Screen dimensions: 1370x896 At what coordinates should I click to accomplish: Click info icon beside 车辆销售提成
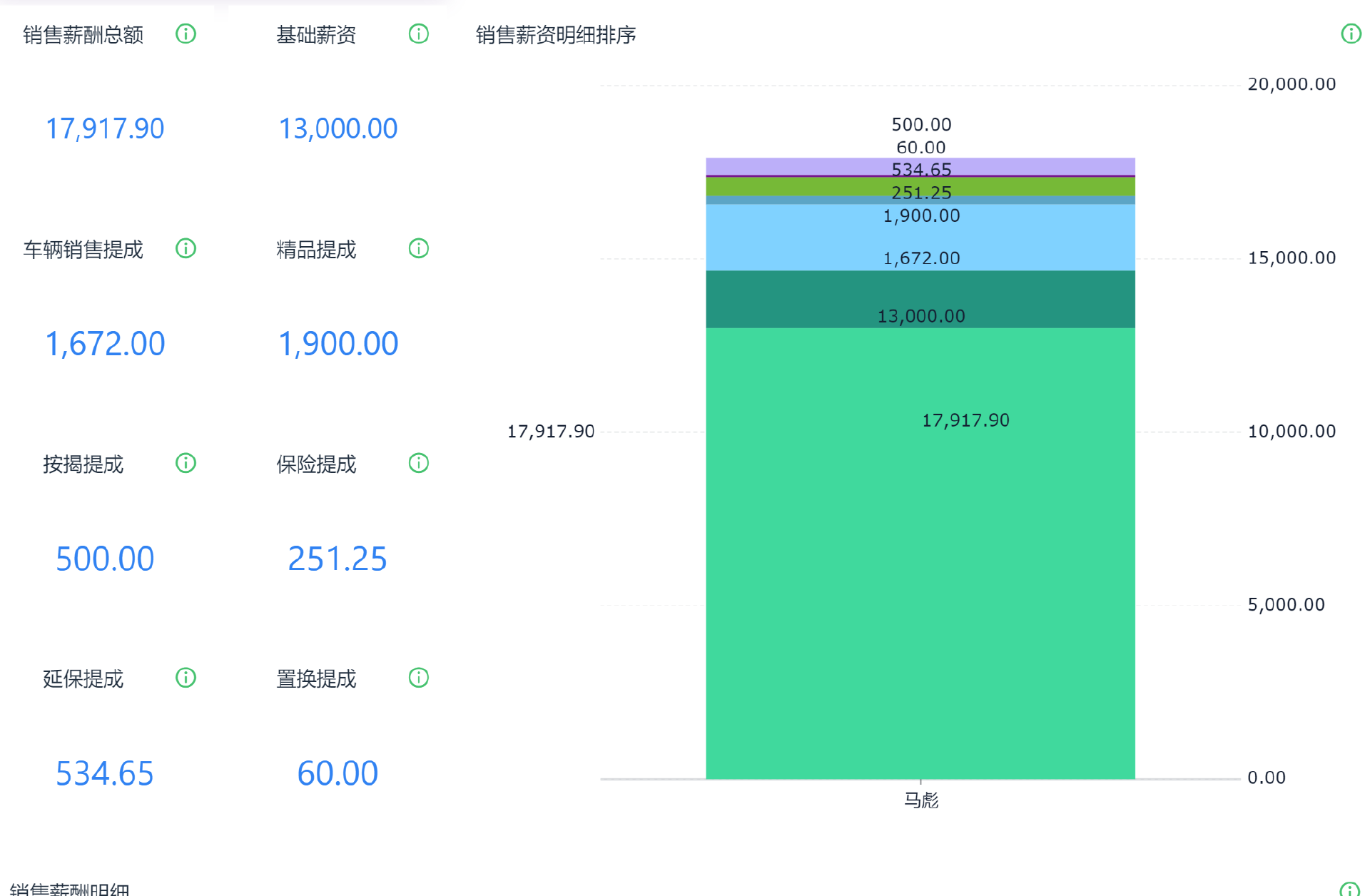(186, 248)
